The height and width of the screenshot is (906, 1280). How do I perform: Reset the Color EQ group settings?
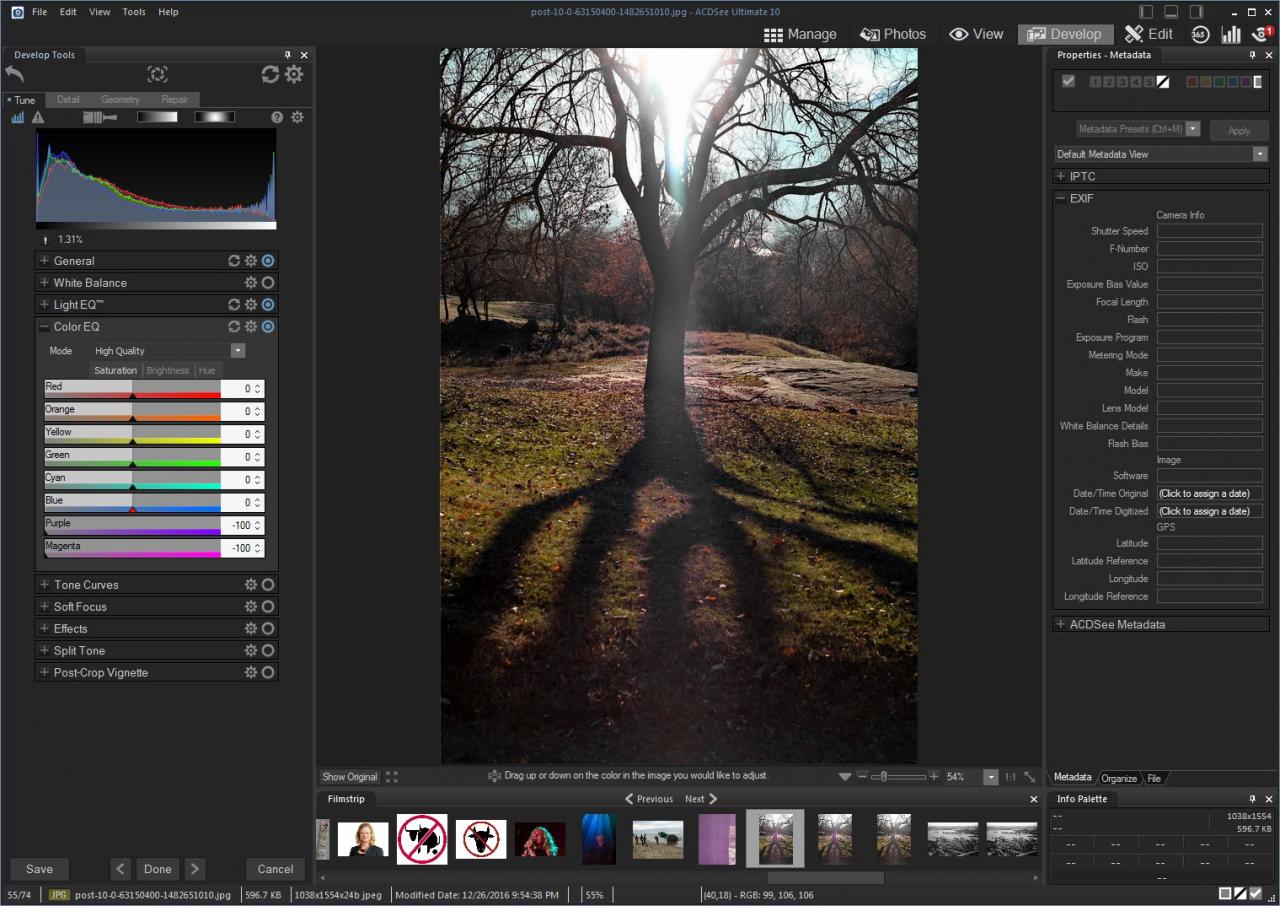tap(234, 327)
